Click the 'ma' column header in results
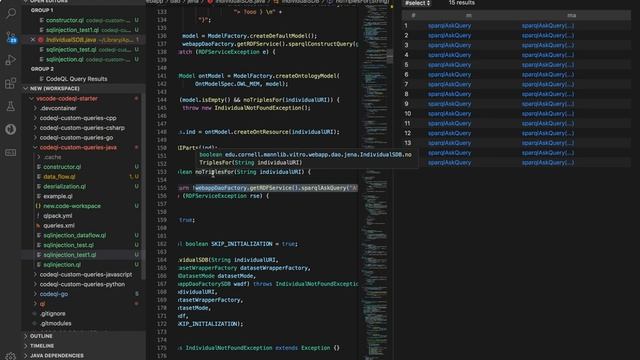Viewport: 640px width, 360px height. click(571, 16)
